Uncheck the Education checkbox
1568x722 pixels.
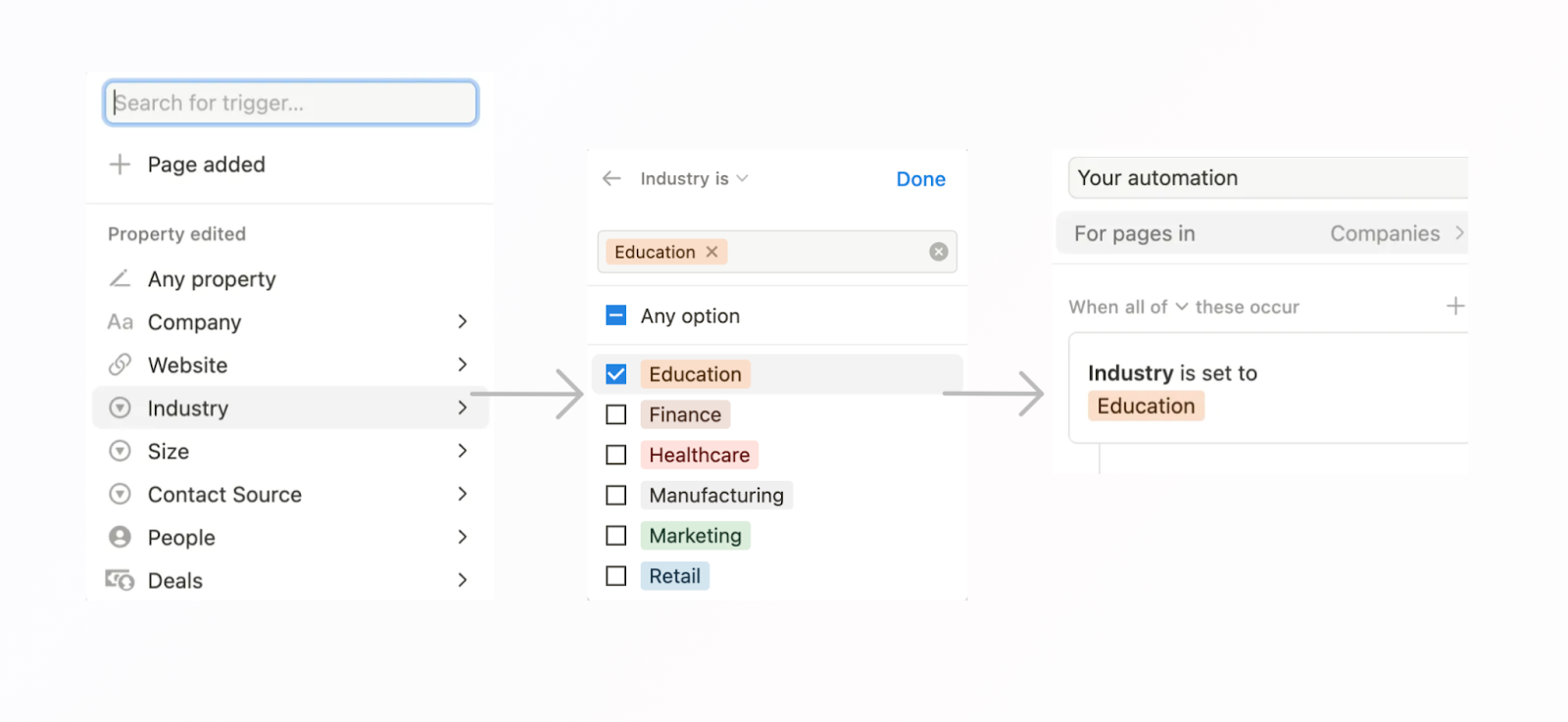616,374
